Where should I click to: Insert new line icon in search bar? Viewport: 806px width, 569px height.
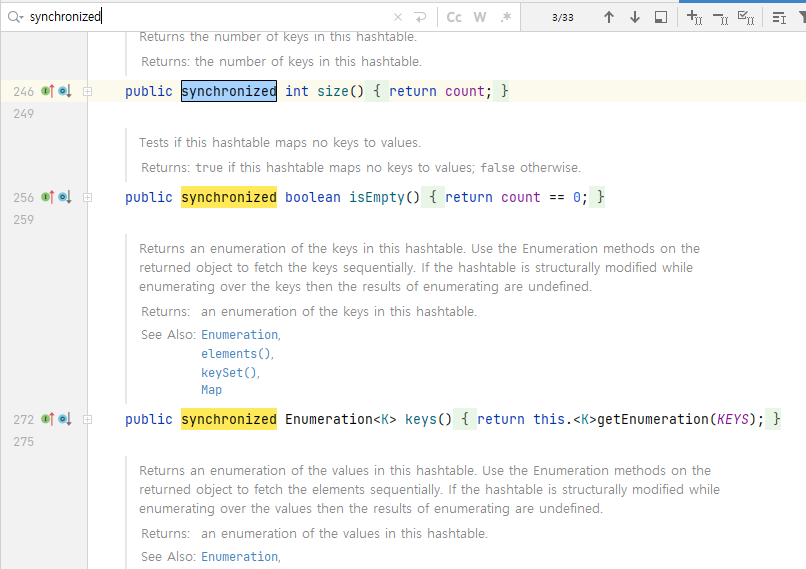(420, 17)
